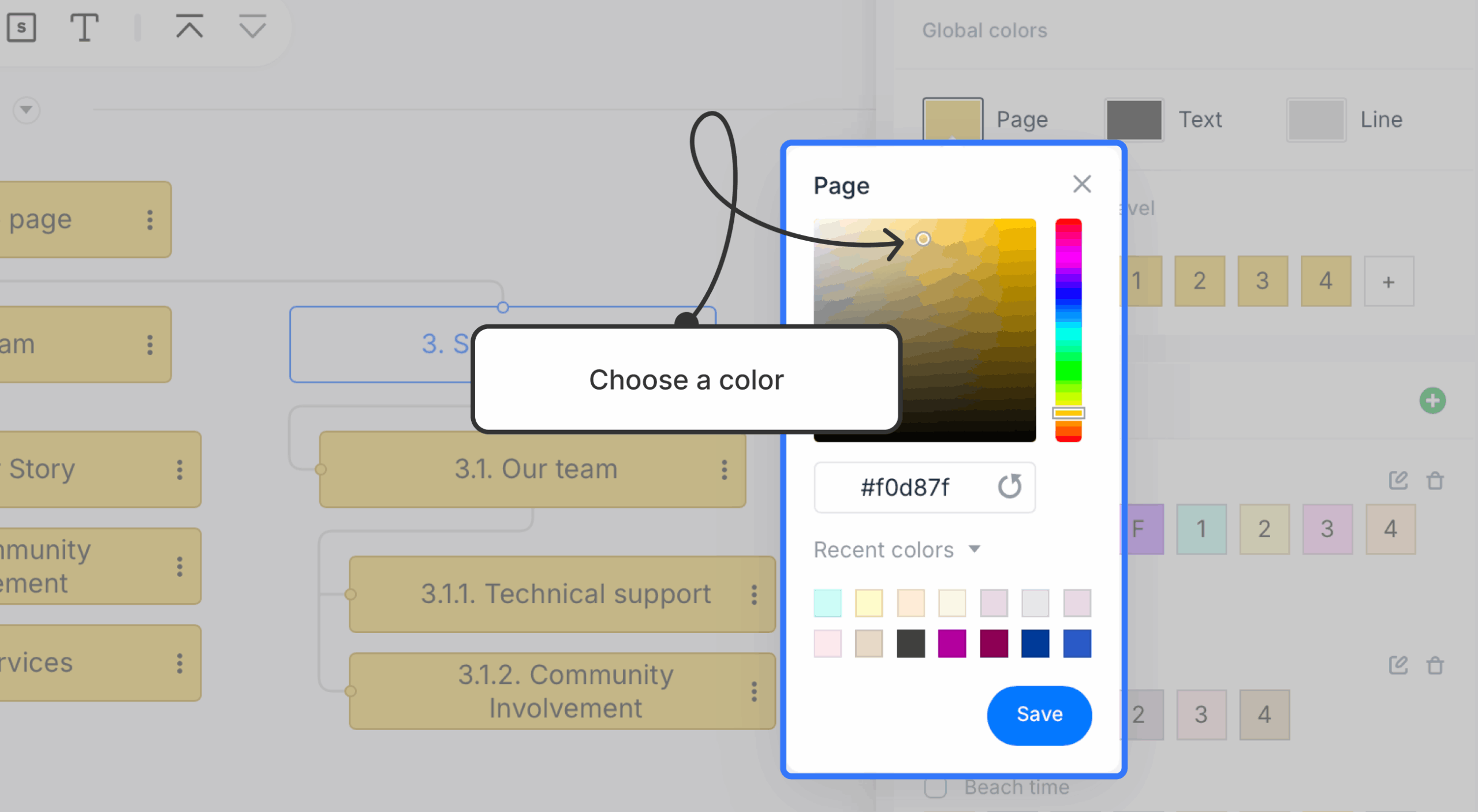
Task: Save the chosen page color
Action: pos(1039,714)
